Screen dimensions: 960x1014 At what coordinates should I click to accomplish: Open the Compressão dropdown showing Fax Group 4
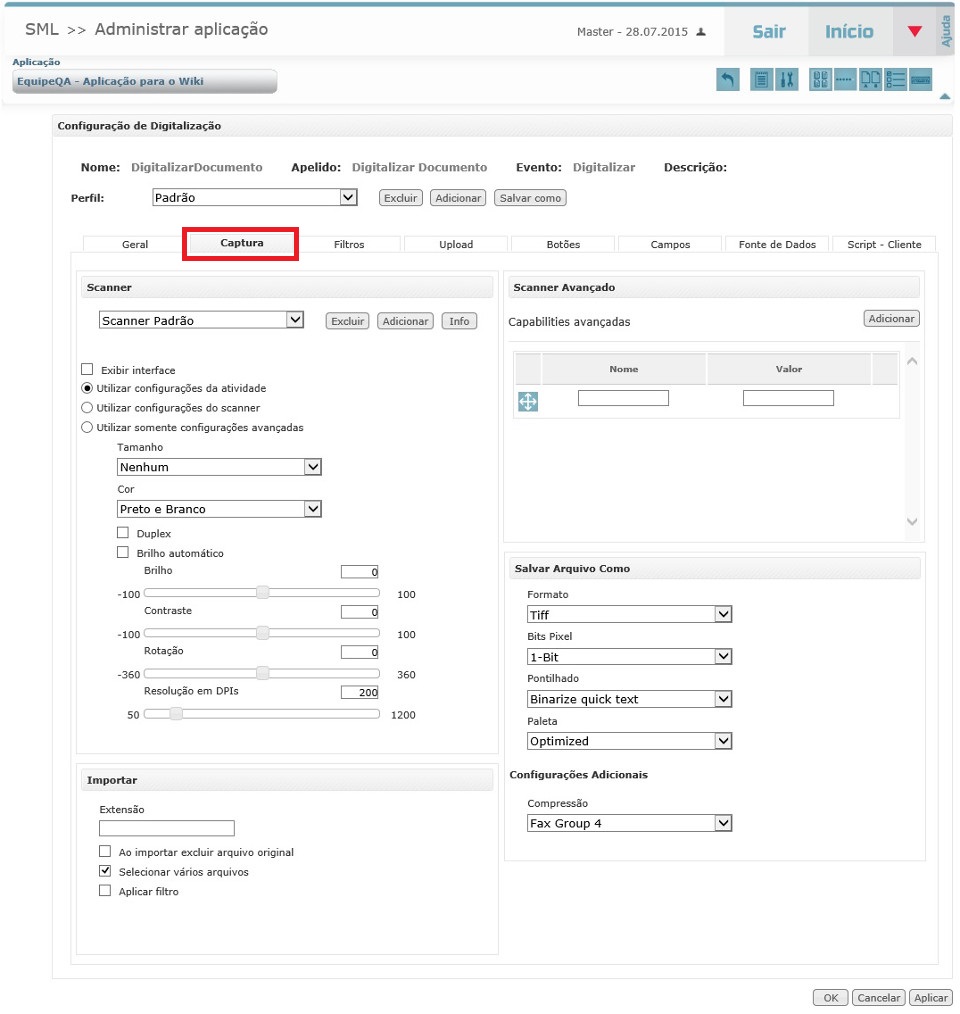pyautogui.click(x=629, y=824)
